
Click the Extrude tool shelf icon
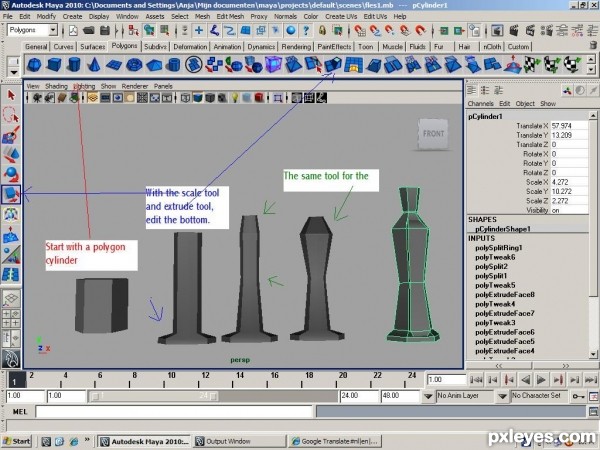333,64
